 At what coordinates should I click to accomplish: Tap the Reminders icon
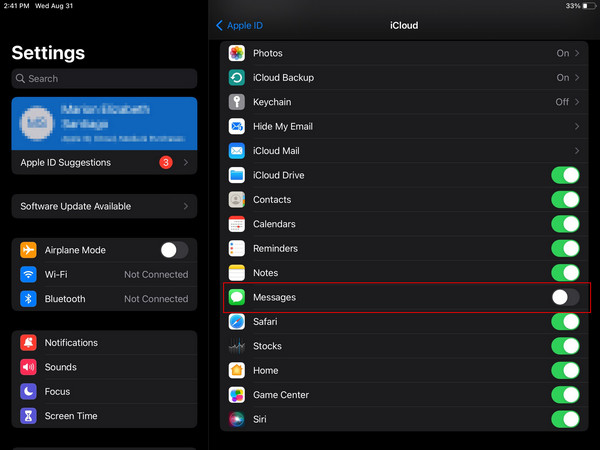click(236, 248)
